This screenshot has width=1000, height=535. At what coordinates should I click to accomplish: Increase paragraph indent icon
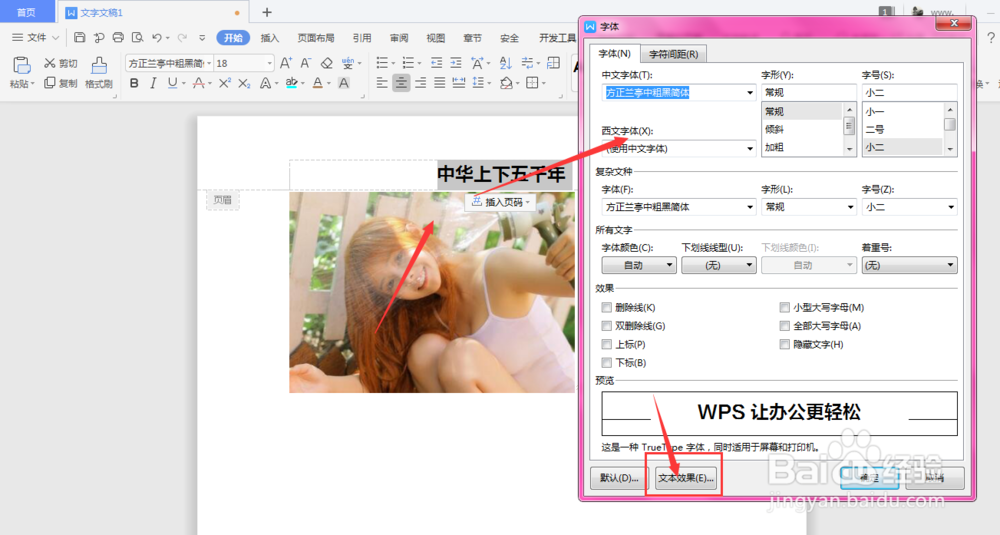point(456,62)
